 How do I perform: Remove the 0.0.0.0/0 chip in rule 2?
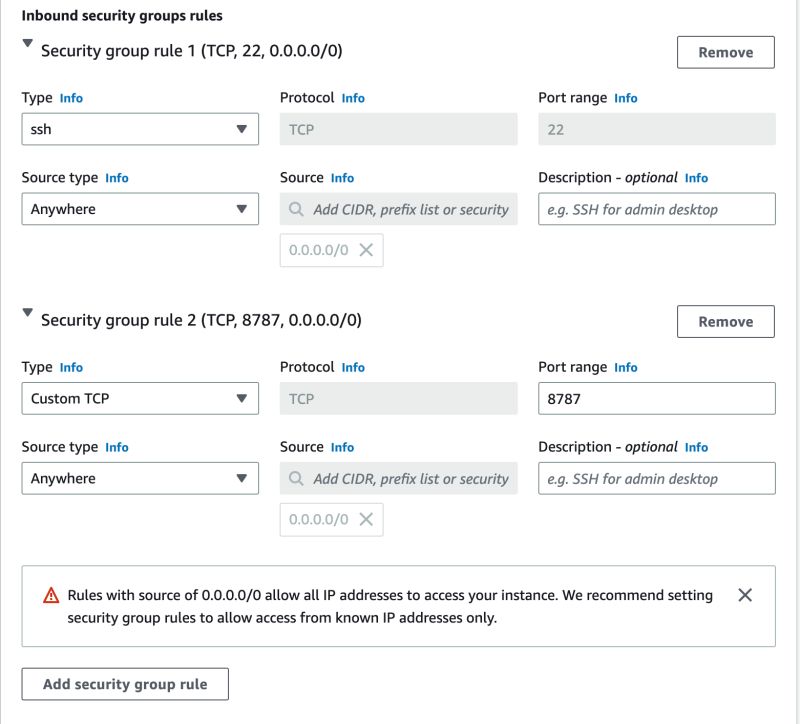(366, 519)
